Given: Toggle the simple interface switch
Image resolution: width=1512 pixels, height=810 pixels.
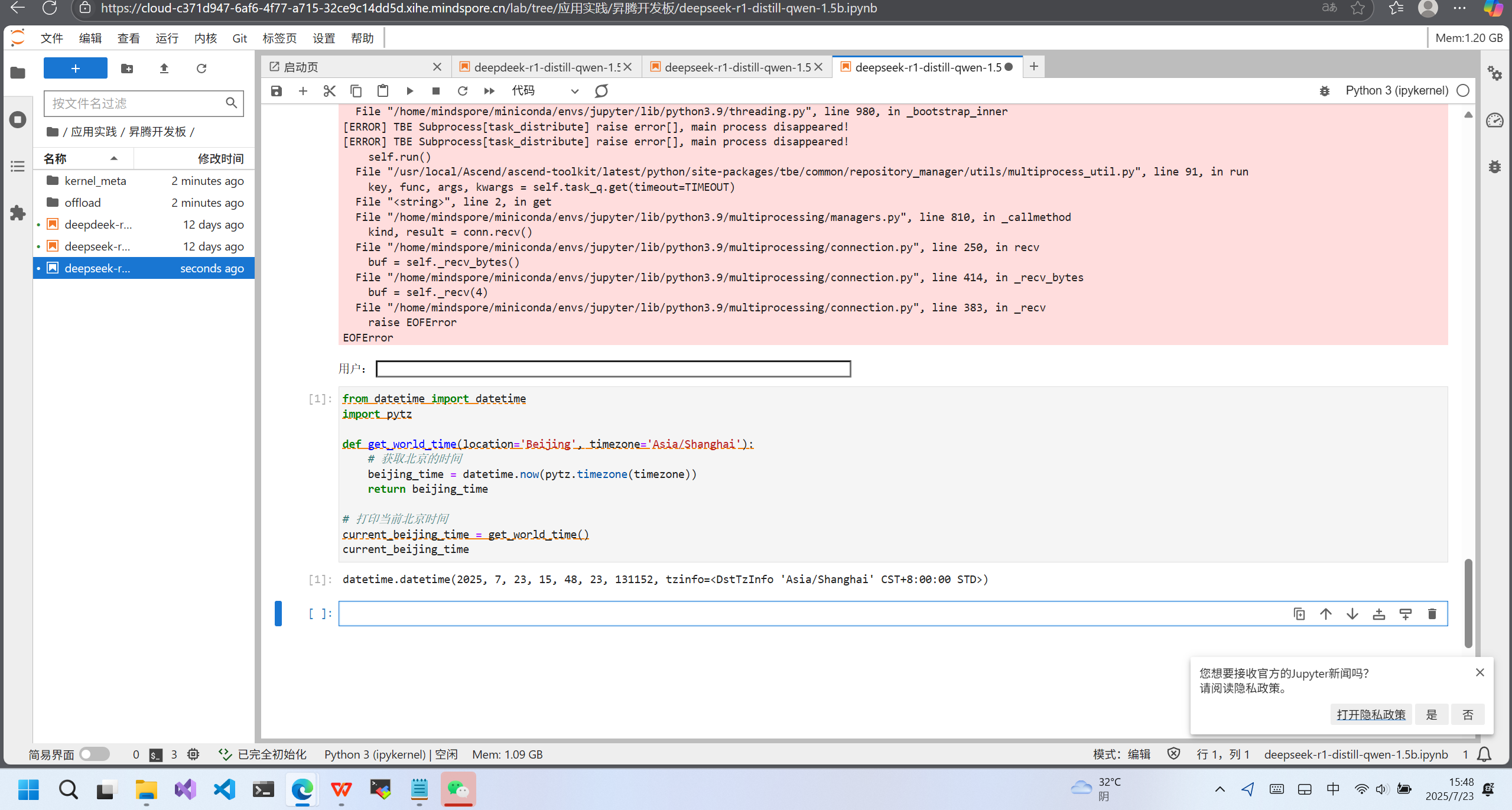Looking at the screenshot, I should pyautogui.click(x=95, y=754).
